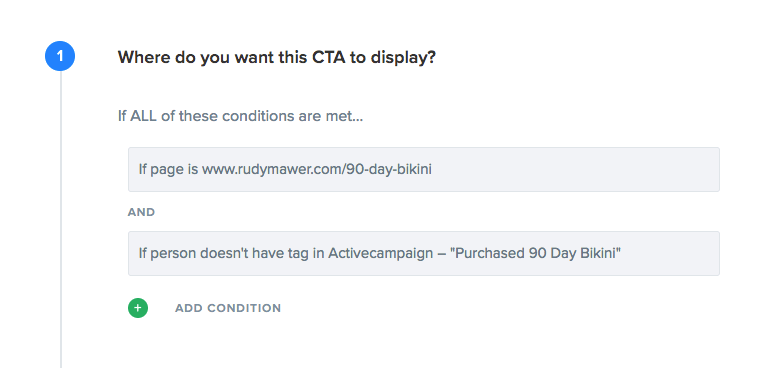Select the blue step 1 circle badge
Image resolution: width=767 pixels, height=368 pixels.
[x=60, y=56]
